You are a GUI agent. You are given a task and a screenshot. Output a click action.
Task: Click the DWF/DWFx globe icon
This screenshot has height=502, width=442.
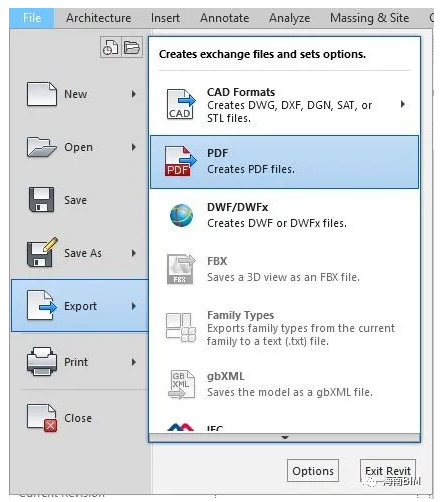click(x=181, y=215)
